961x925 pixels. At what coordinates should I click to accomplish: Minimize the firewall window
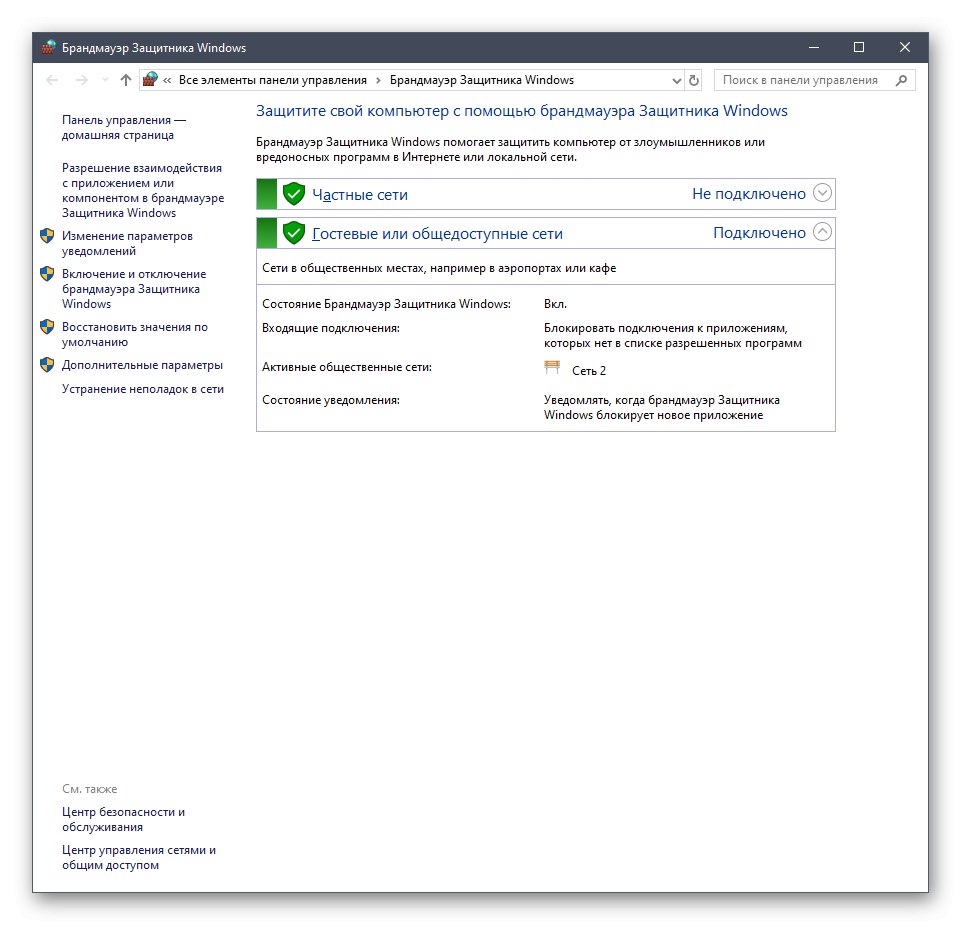coord(814,47)
